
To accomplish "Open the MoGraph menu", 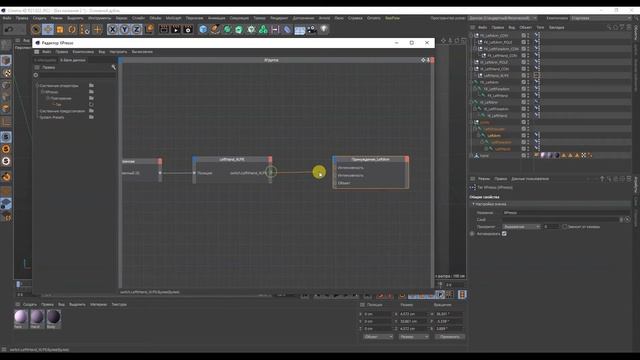I will (173, 18).
